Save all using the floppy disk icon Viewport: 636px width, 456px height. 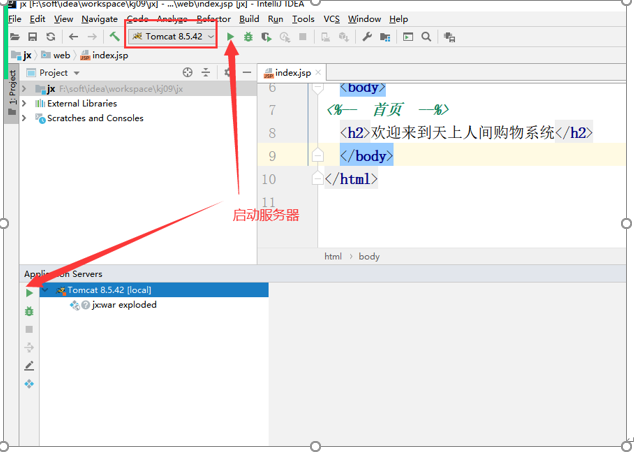pos(32,37)
